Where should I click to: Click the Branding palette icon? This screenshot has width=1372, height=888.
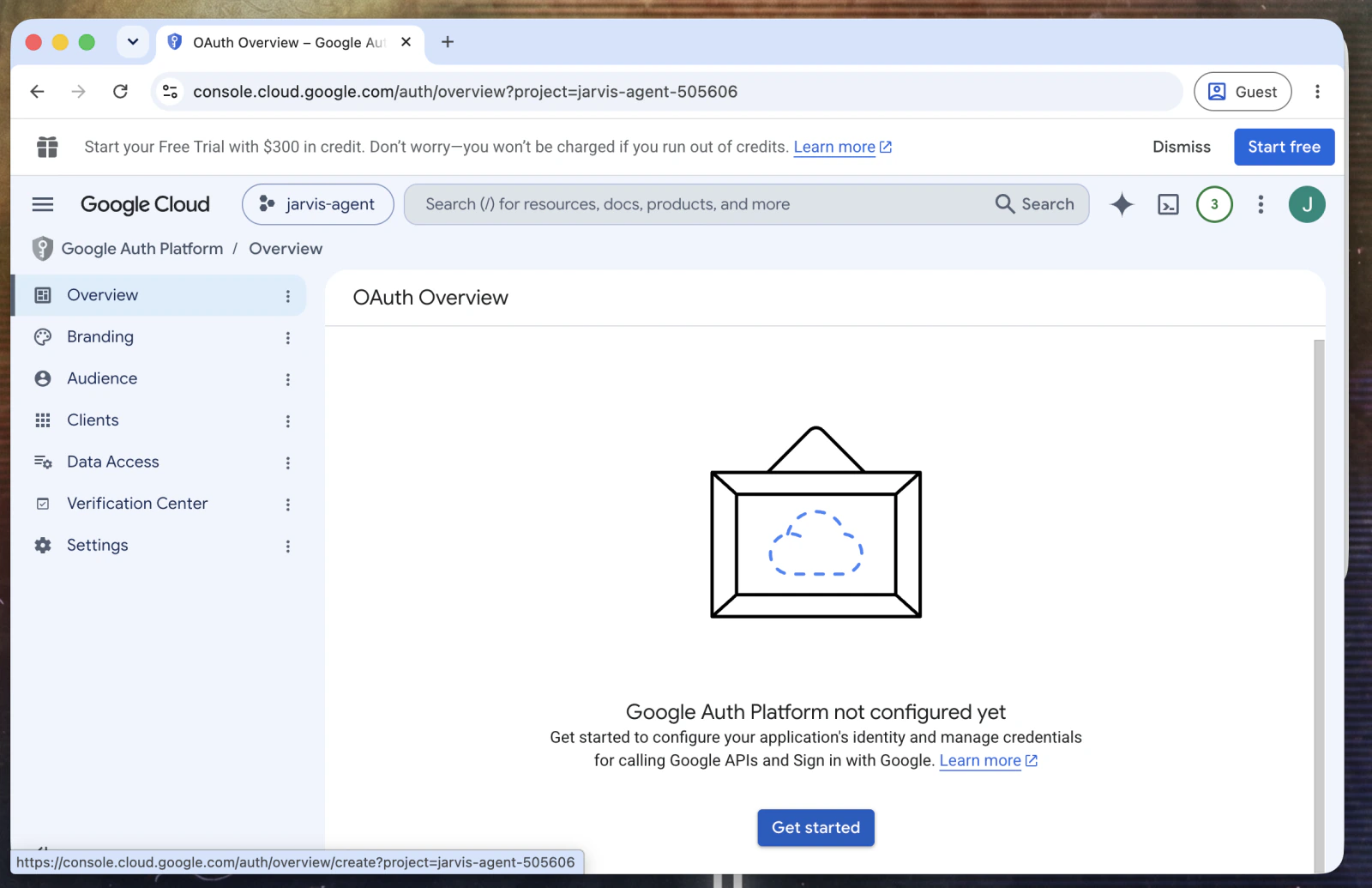(43, 337)
